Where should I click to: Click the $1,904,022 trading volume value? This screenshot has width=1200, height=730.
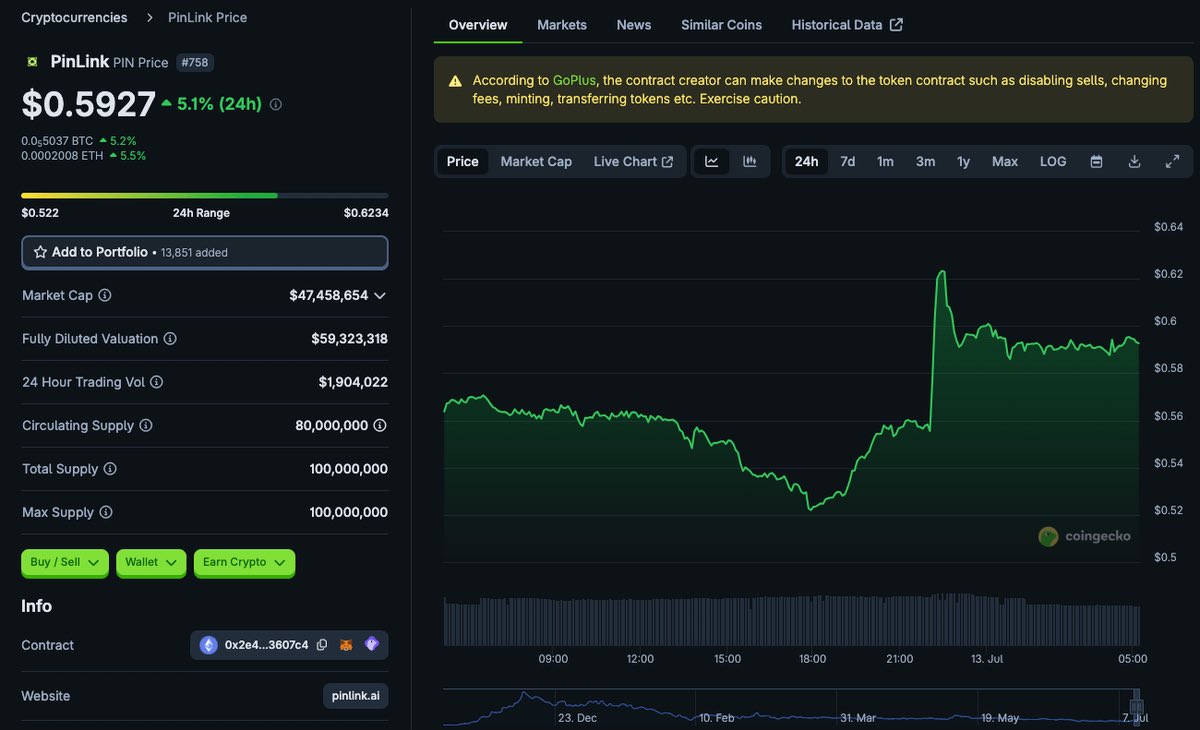(x=353, y=382)
